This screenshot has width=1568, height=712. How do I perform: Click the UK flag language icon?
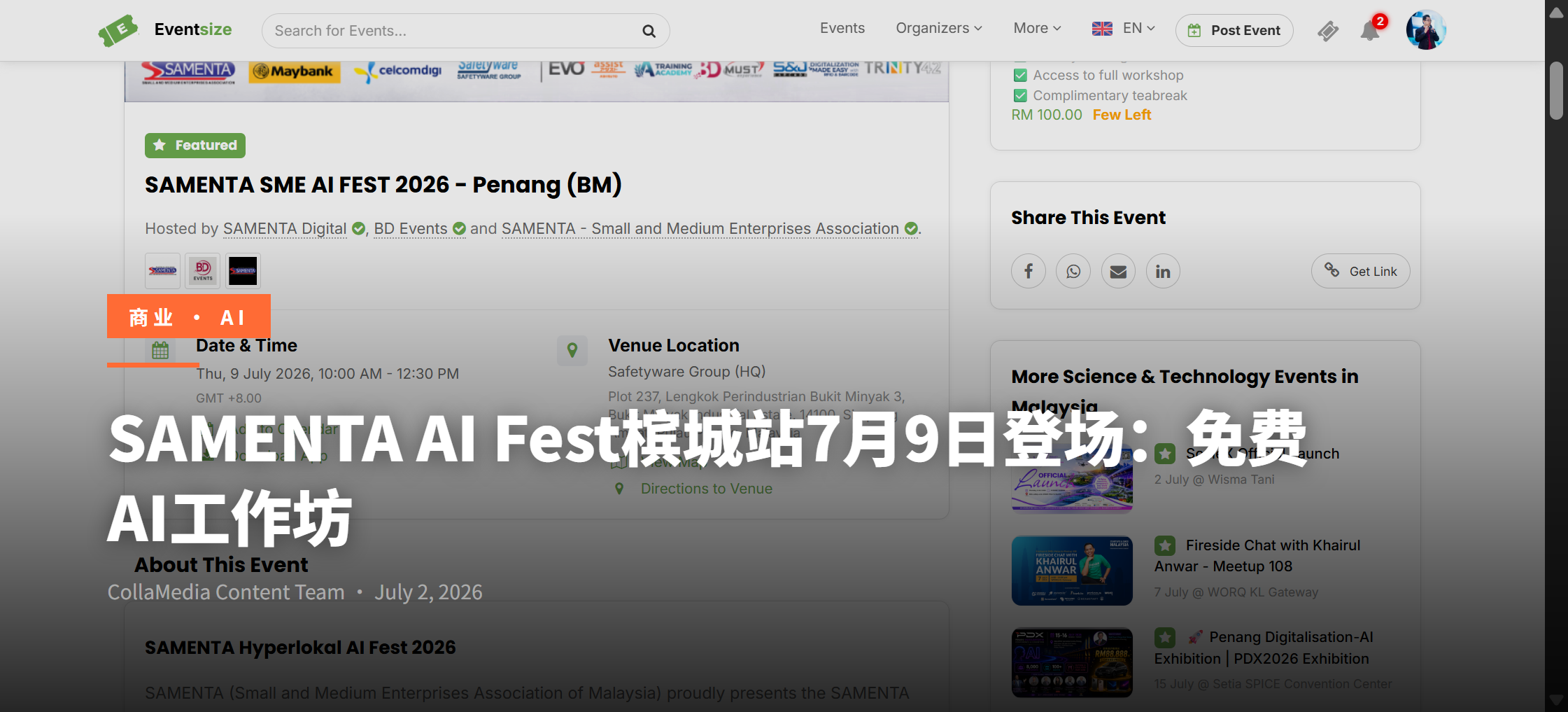(x=1102, y=29)
